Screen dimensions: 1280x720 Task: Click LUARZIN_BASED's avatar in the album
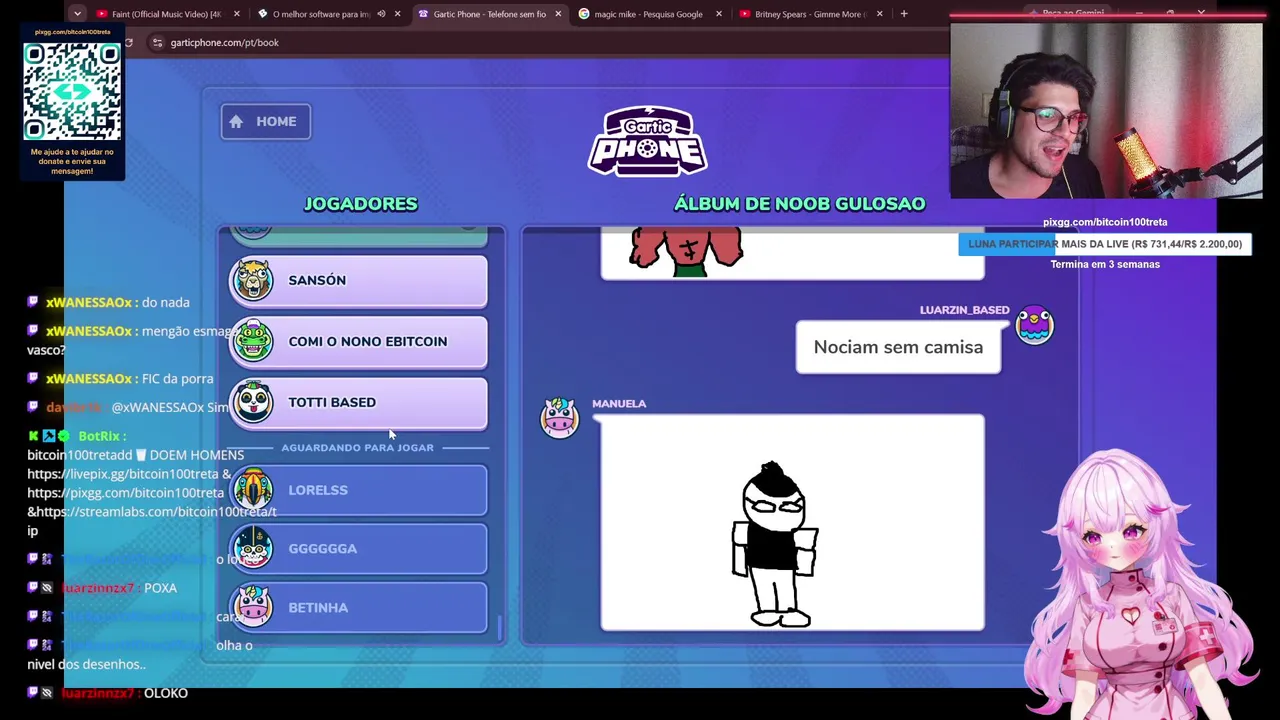[x=1034, y=326]
